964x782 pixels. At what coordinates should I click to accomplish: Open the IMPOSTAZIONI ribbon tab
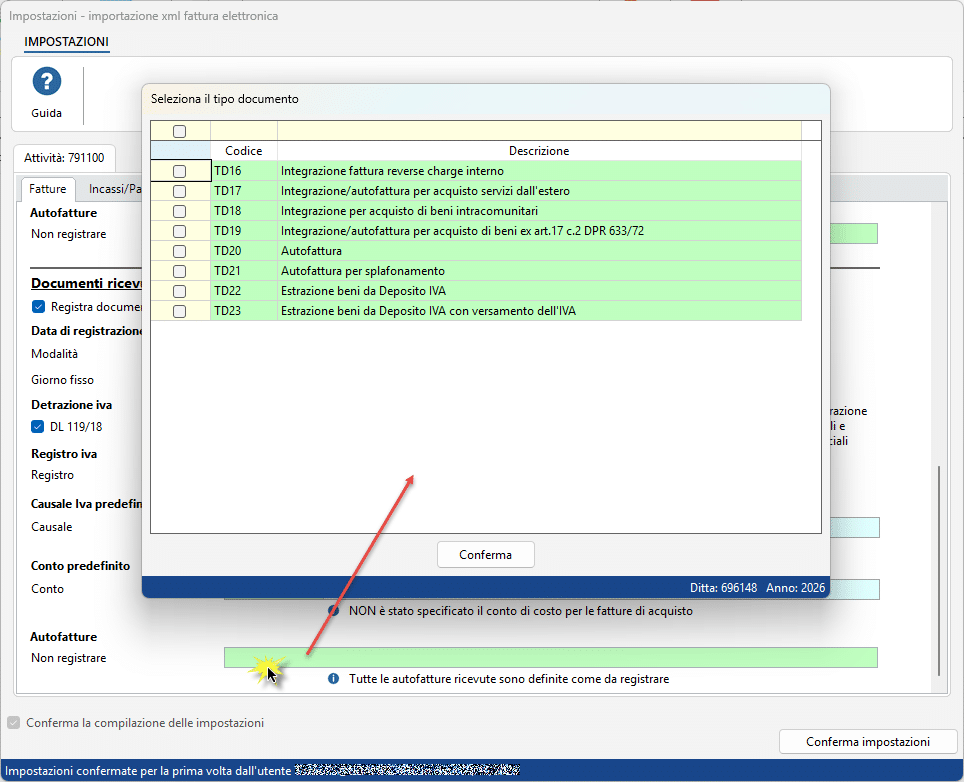[66, 42]
